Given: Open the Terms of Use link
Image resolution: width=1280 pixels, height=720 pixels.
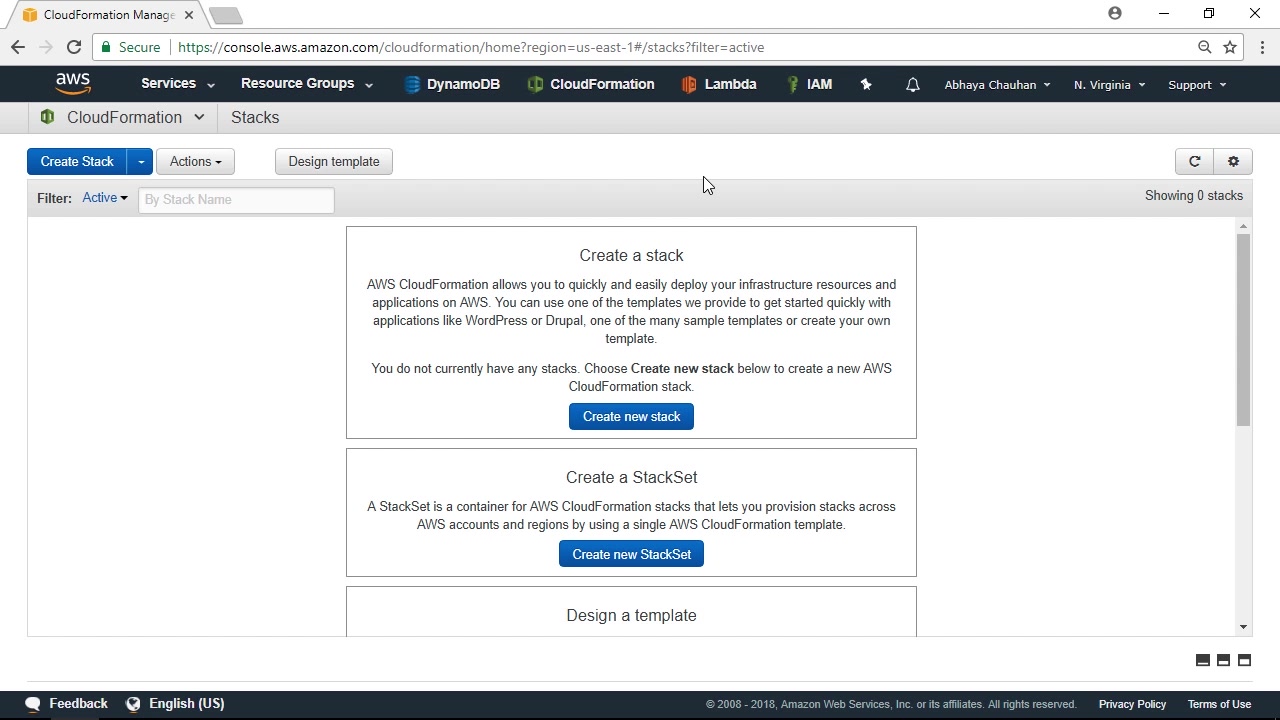Looking at the screenshot, I should pos(1219,704).
